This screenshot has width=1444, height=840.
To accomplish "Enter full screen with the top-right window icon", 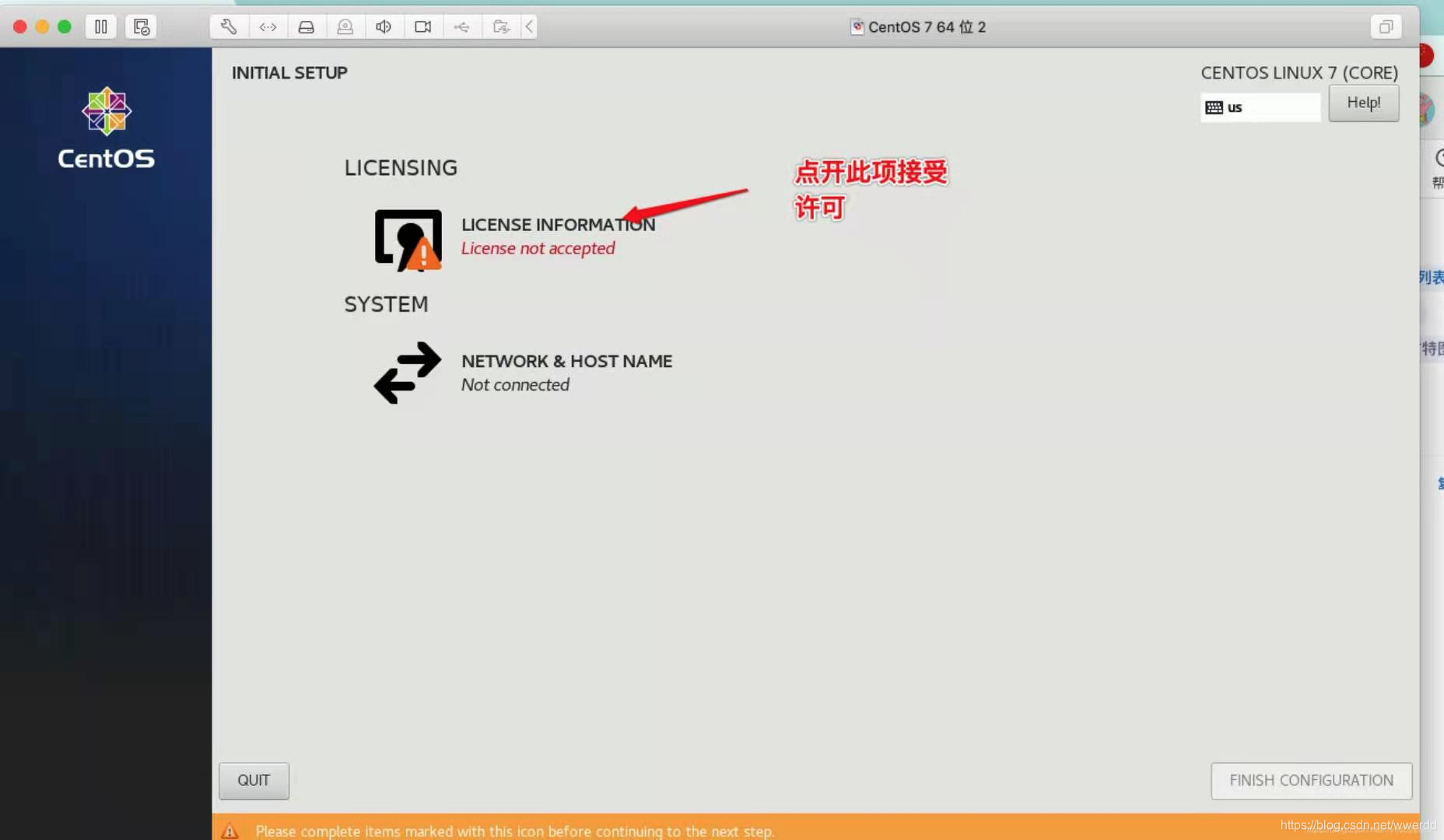I will (1386, 27).
